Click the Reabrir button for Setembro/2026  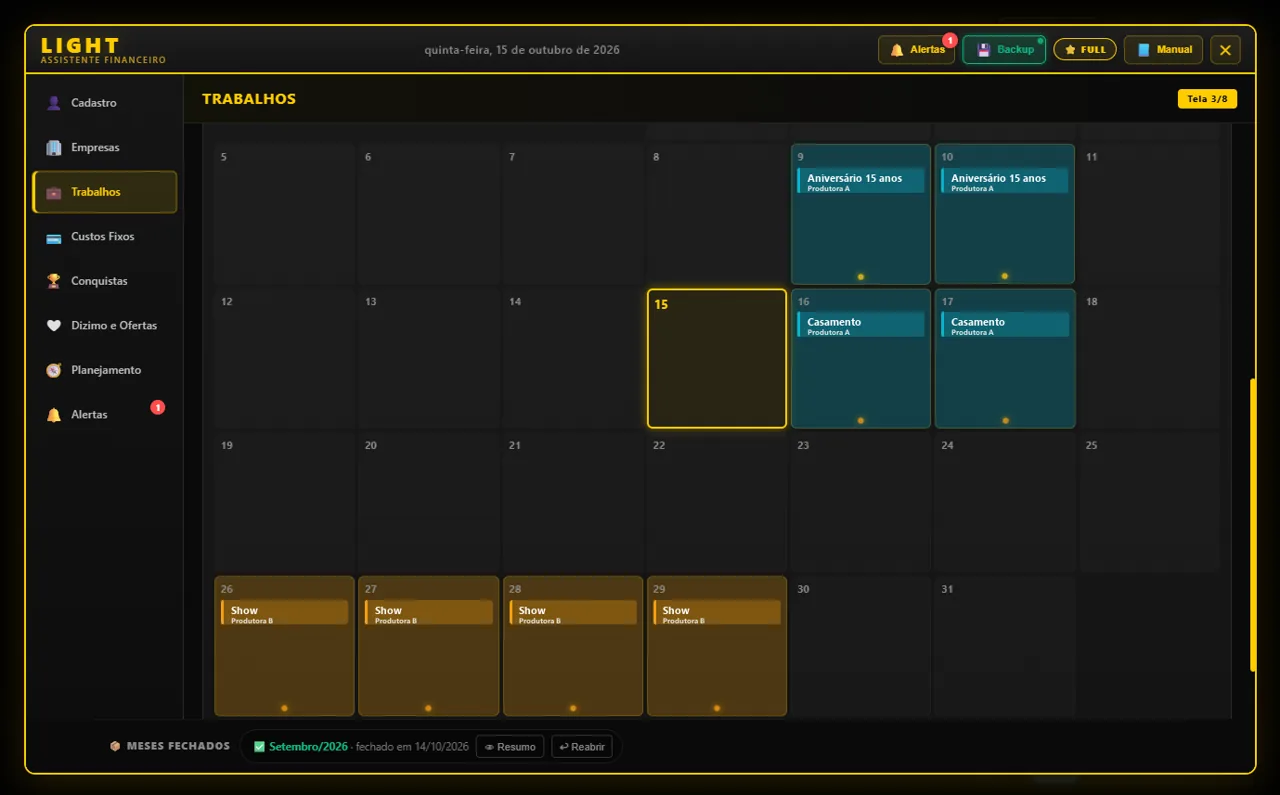582,747
